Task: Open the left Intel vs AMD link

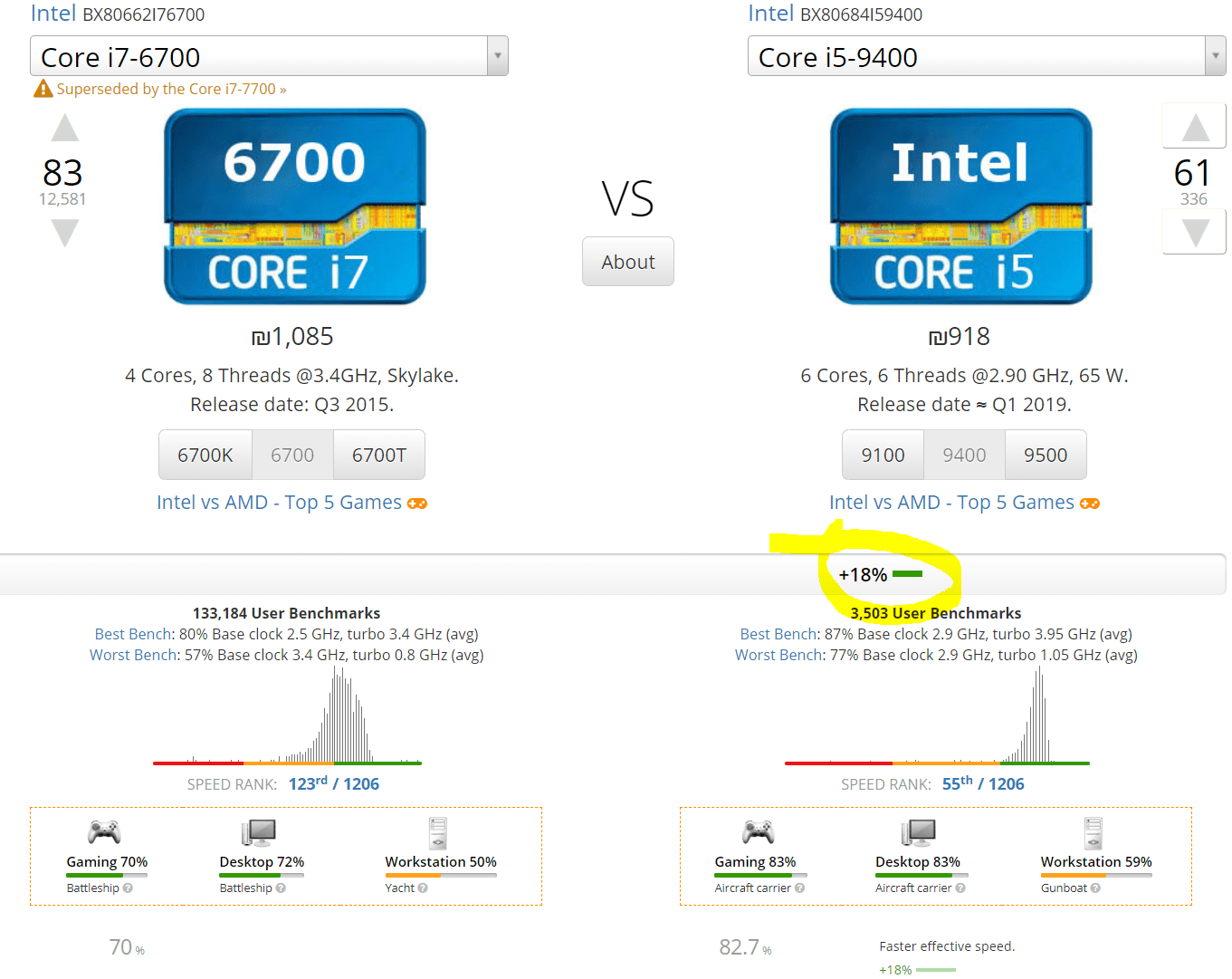Action: point(279,503)
